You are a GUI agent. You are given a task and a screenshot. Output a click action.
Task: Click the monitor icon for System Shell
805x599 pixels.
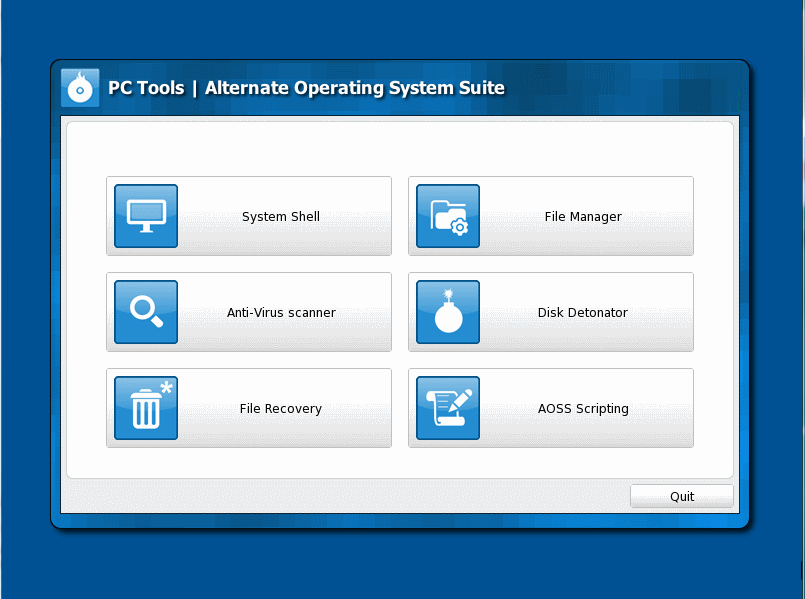point(146,216)
